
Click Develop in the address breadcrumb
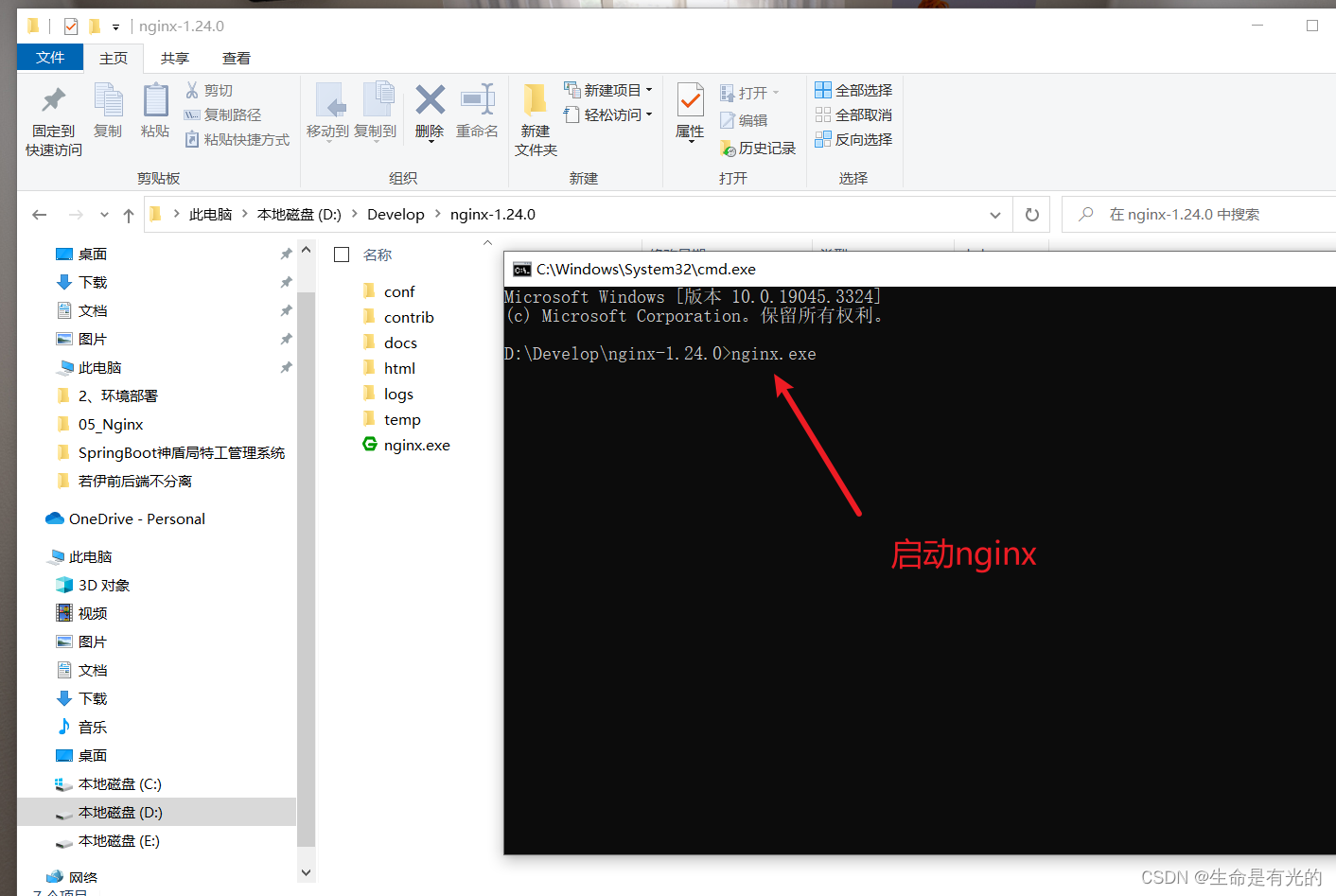pyautogui.click(x=396, y=214)
